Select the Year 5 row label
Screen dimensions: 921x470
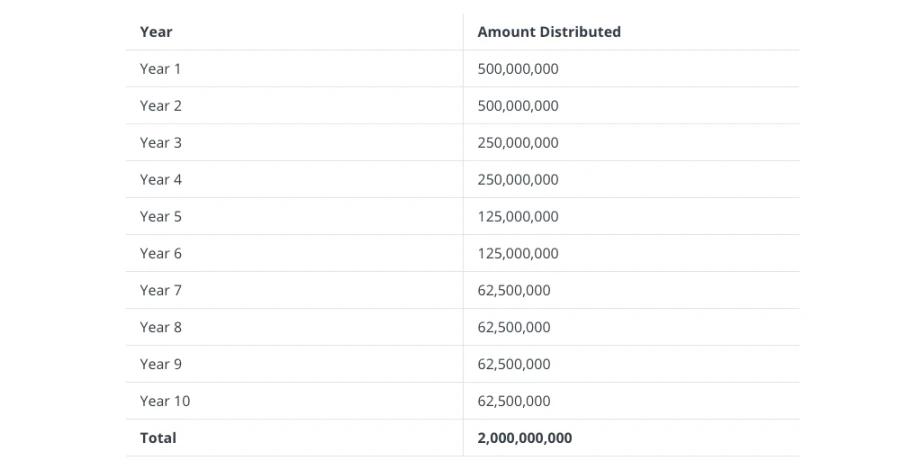coord(161,217)
